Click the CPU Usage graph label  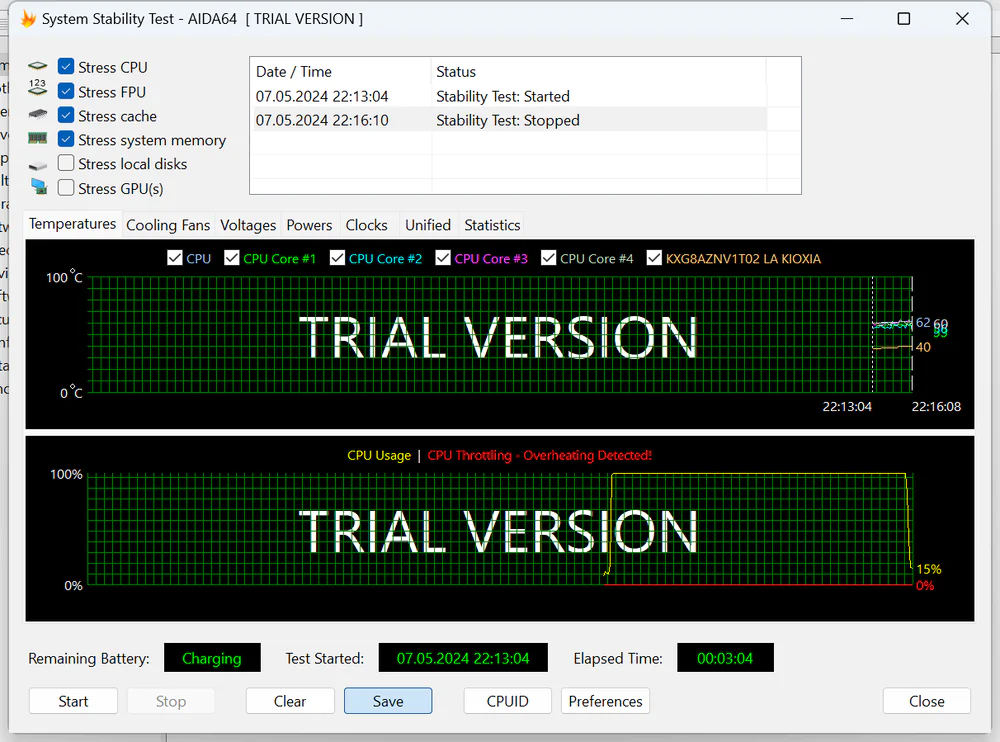pos(379,456)
